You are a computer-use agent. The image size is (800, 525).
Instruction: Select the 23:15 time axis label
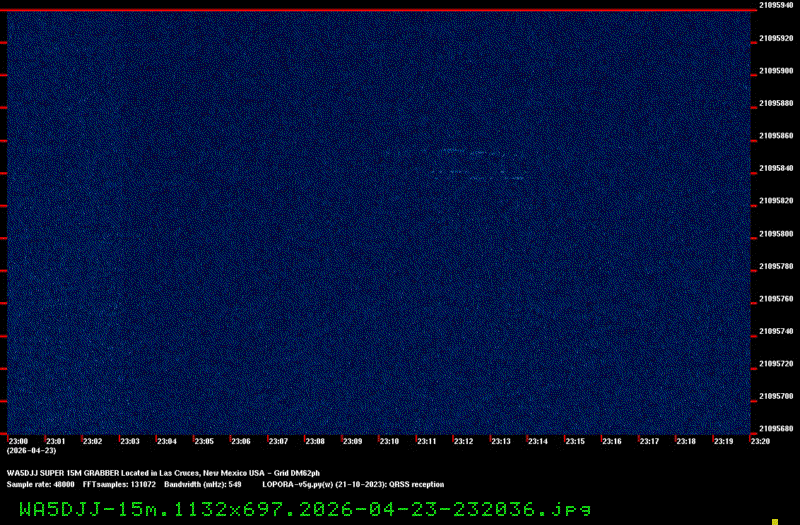pyautogui.click(x=575, y=441)
